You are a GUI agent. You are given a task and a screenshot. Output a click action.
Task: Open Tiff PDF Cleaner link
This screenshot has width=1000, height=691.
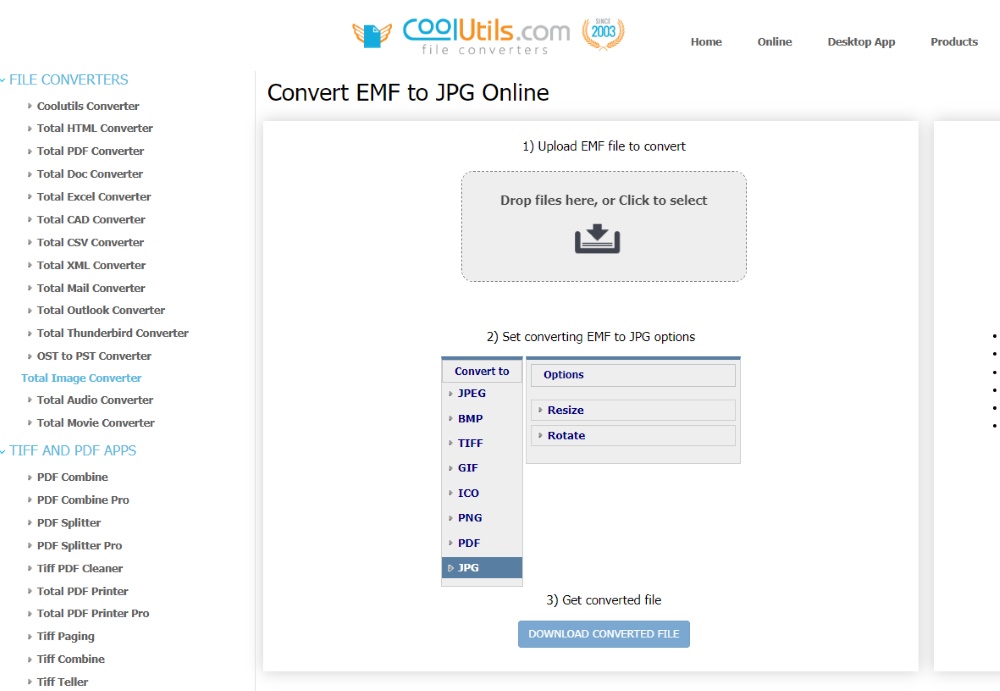79,568
